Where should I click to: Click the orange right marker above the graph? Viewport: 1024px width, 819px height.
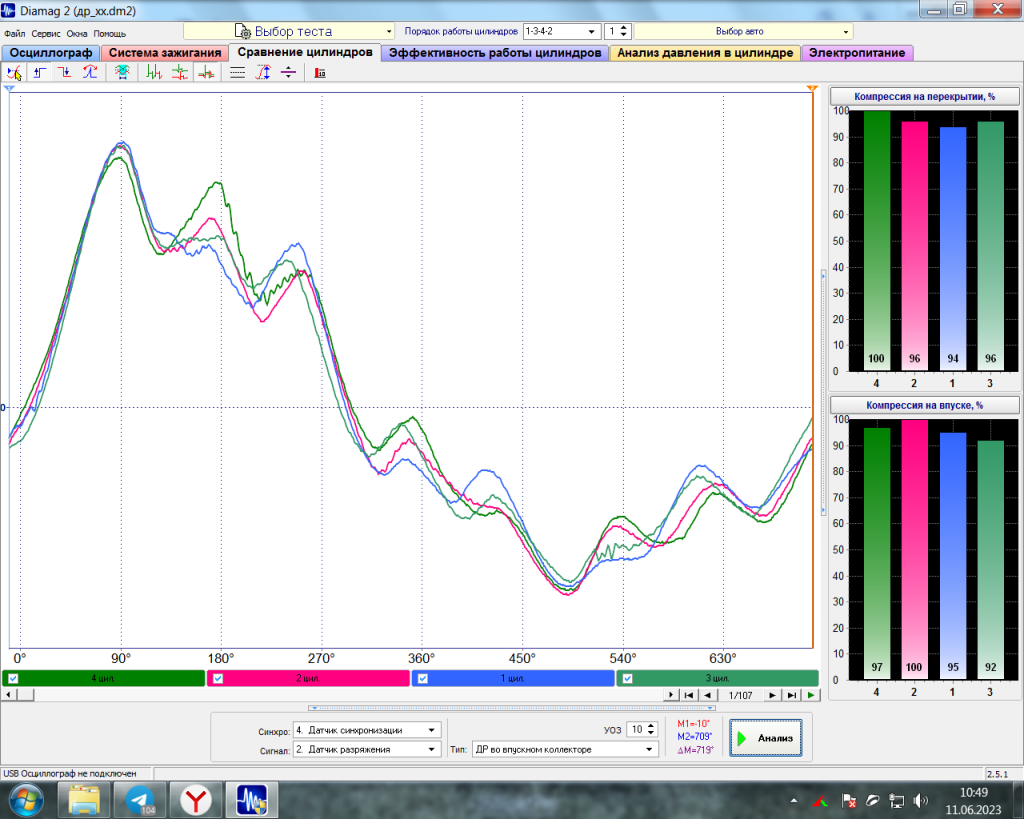click(x=812, y=88)
